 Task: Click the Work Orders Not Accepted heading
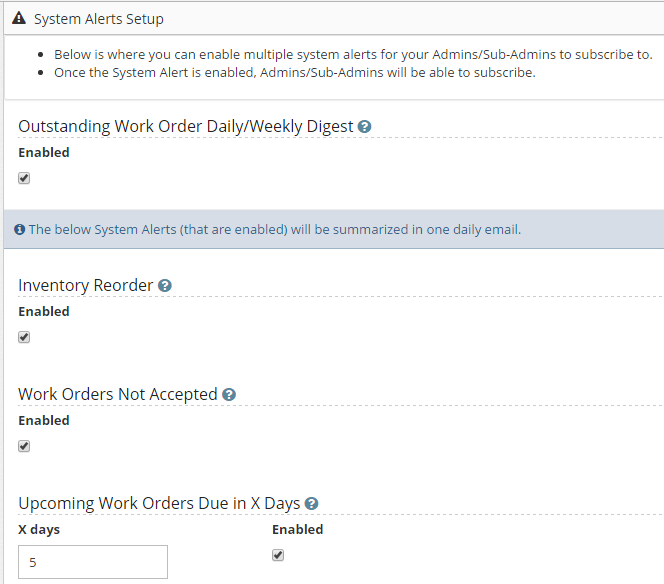coord(118,394)
